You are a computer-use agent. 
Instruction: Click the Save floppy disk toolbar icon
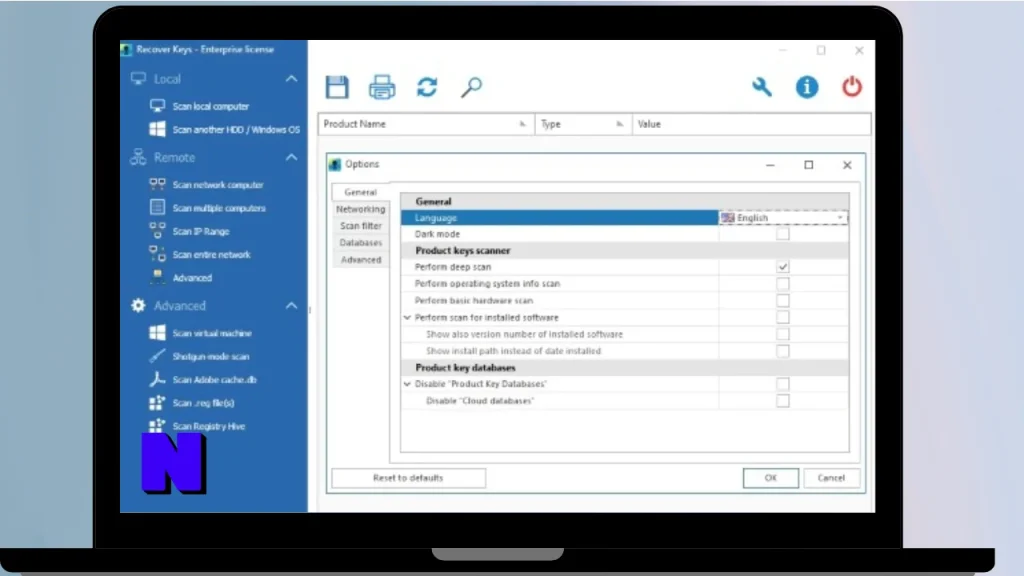click(x=337, y=87)
